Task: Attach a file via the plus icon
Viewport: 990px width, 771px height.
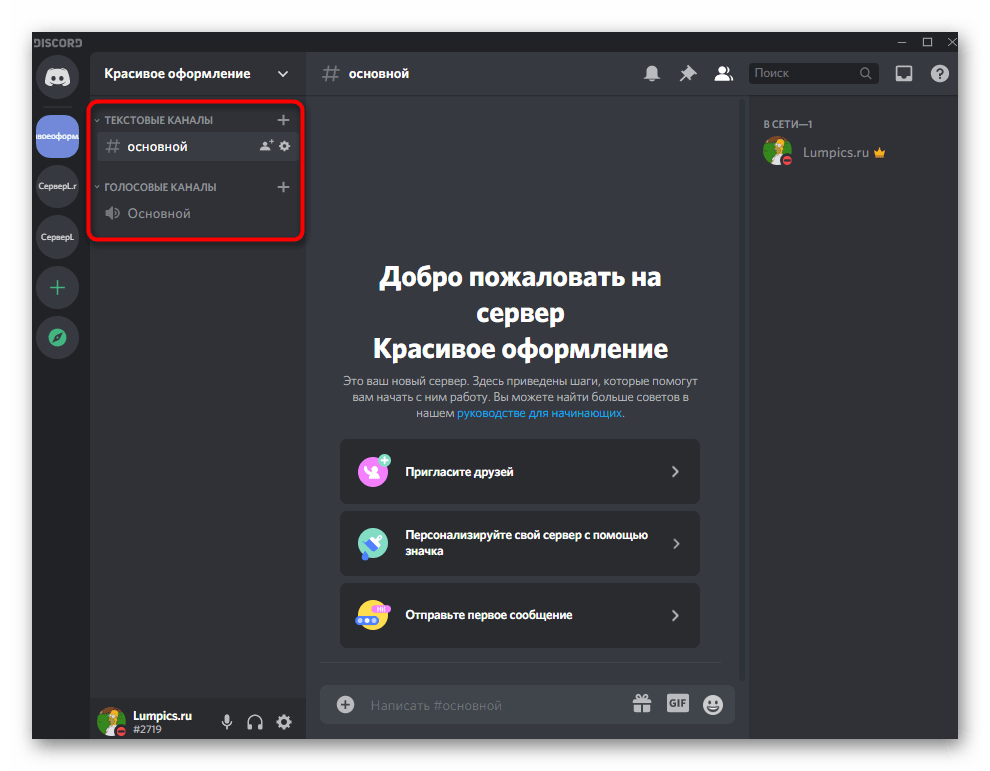Action: pyautogui.click(x=345, y=705)
